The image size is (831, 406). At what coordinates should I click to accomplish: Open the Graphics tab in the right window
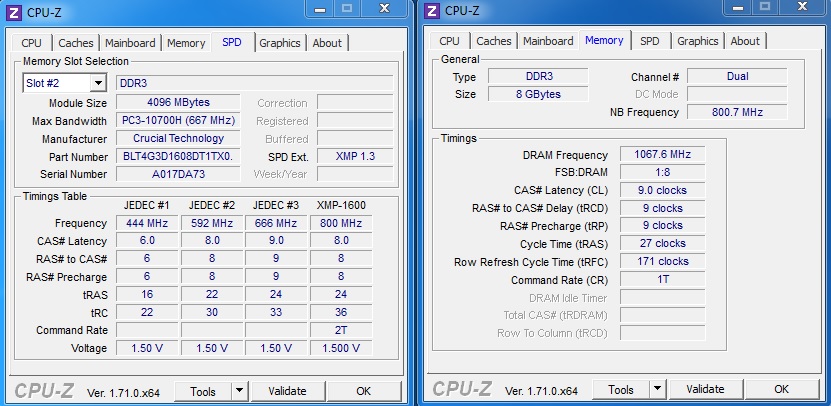tap(698, 41)
